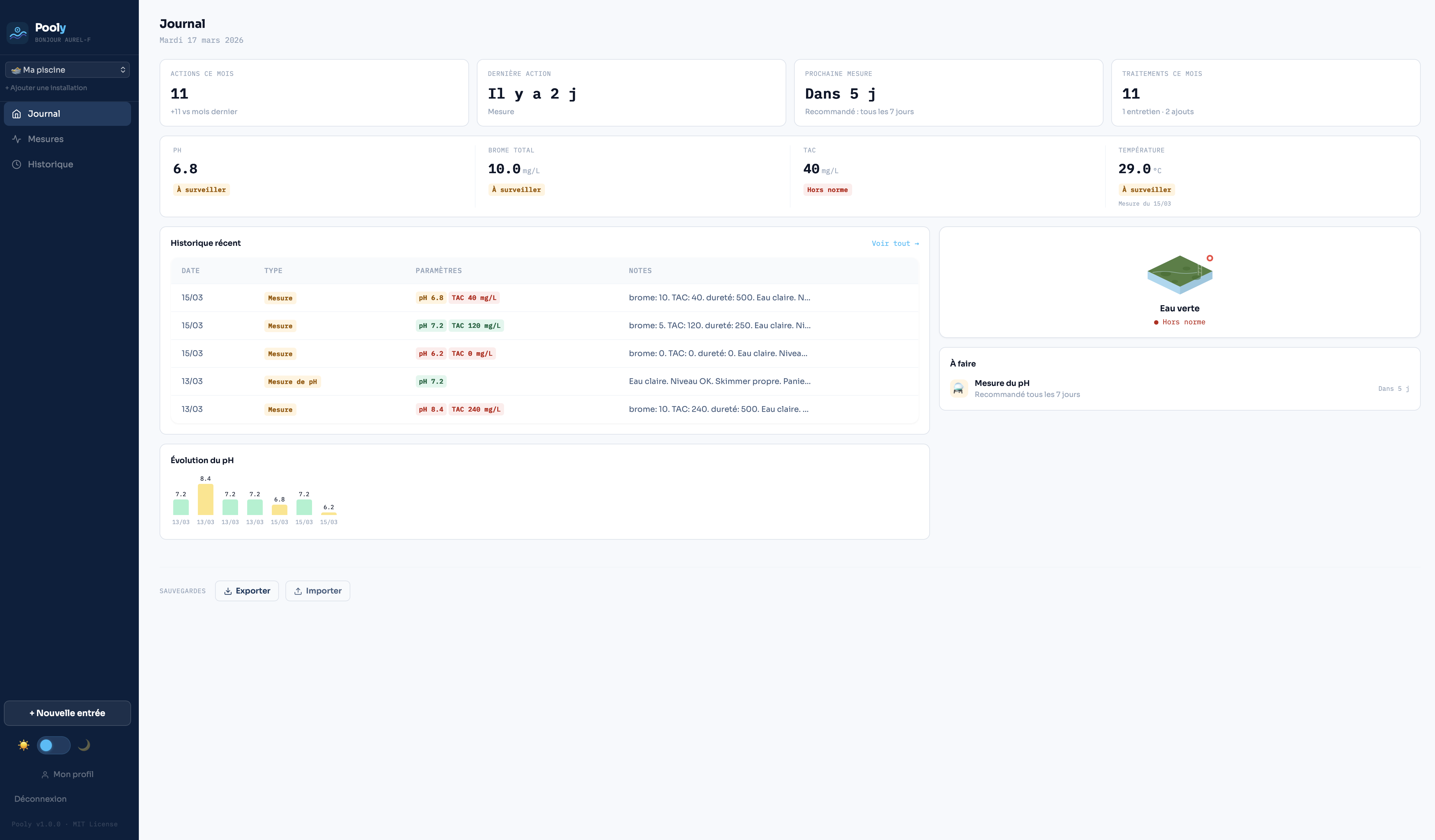Click the waveform icon beside Mesures
The image size is (1435, 840).
pos(17,138)
